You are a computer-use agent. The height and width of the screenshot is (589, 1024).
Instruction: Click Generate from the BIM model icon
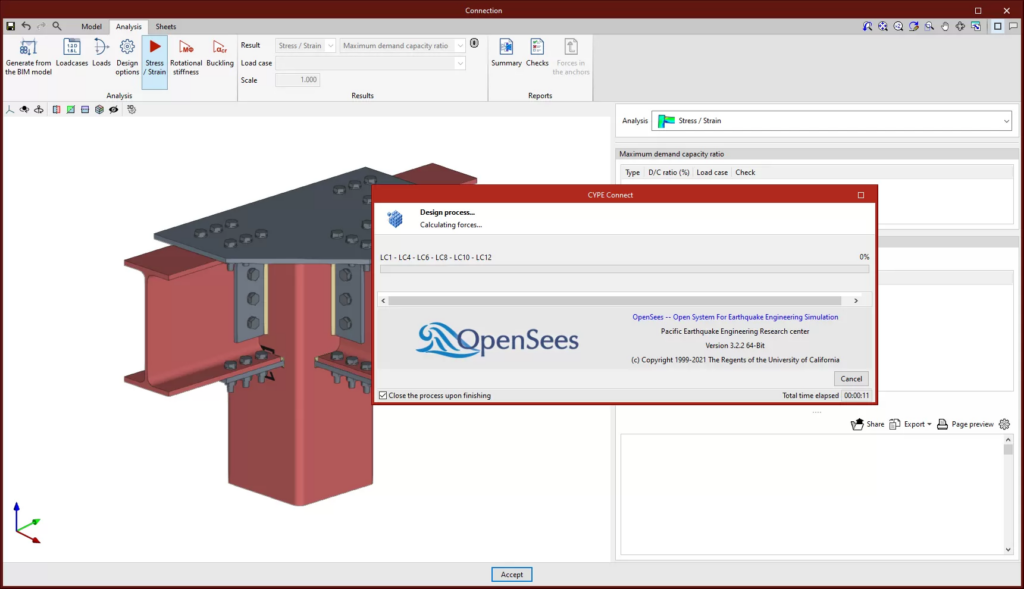tap(28, 57)
